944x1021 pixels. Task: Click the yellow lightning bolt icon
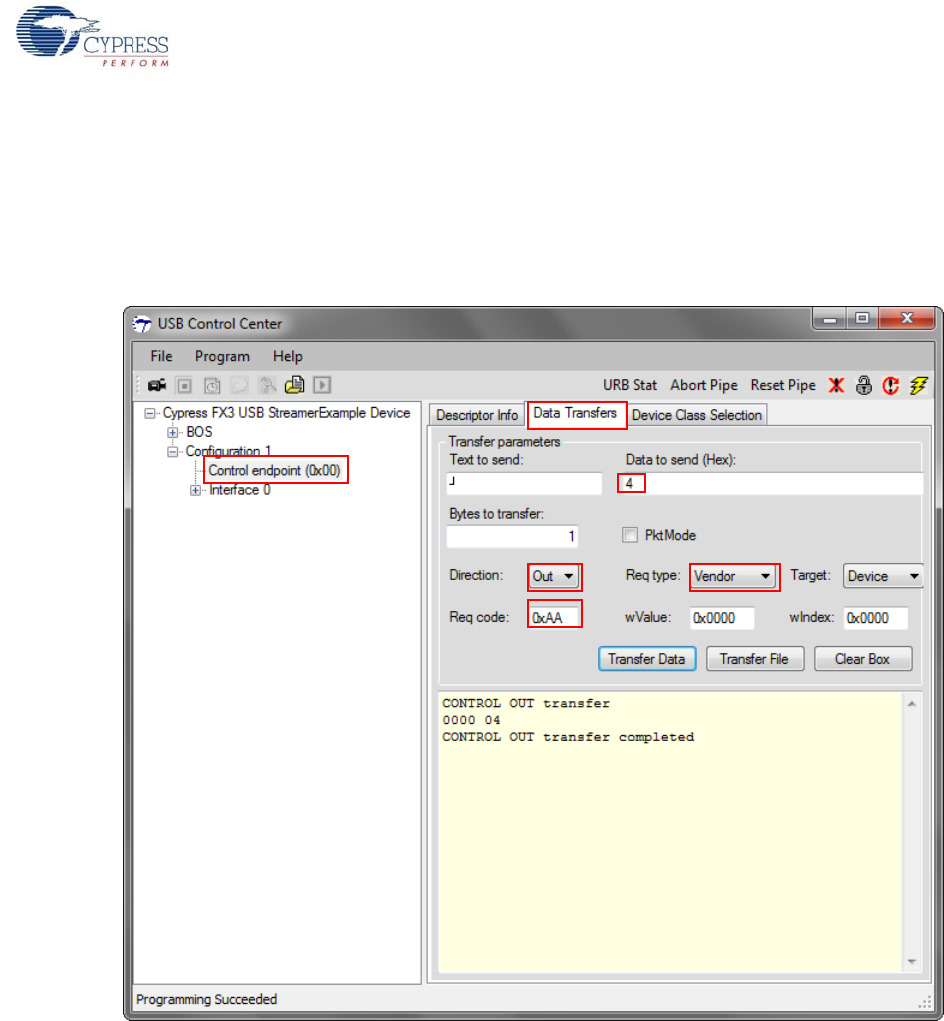pos(919,385)
